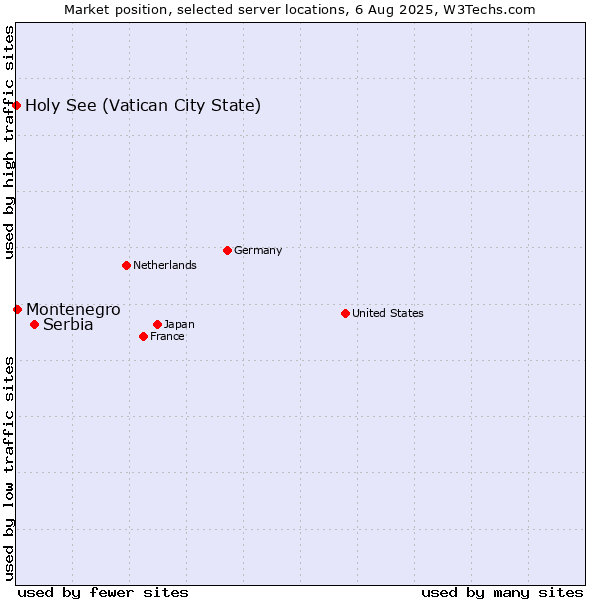This screenshot has width=600, height=600.
Task: Click the Holy See red data point
Action: [x=16, y=105]
